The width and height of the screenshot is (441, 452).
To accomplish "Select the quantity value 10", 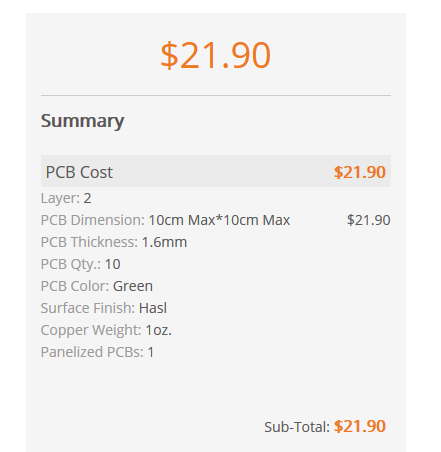I will [113, 264].
